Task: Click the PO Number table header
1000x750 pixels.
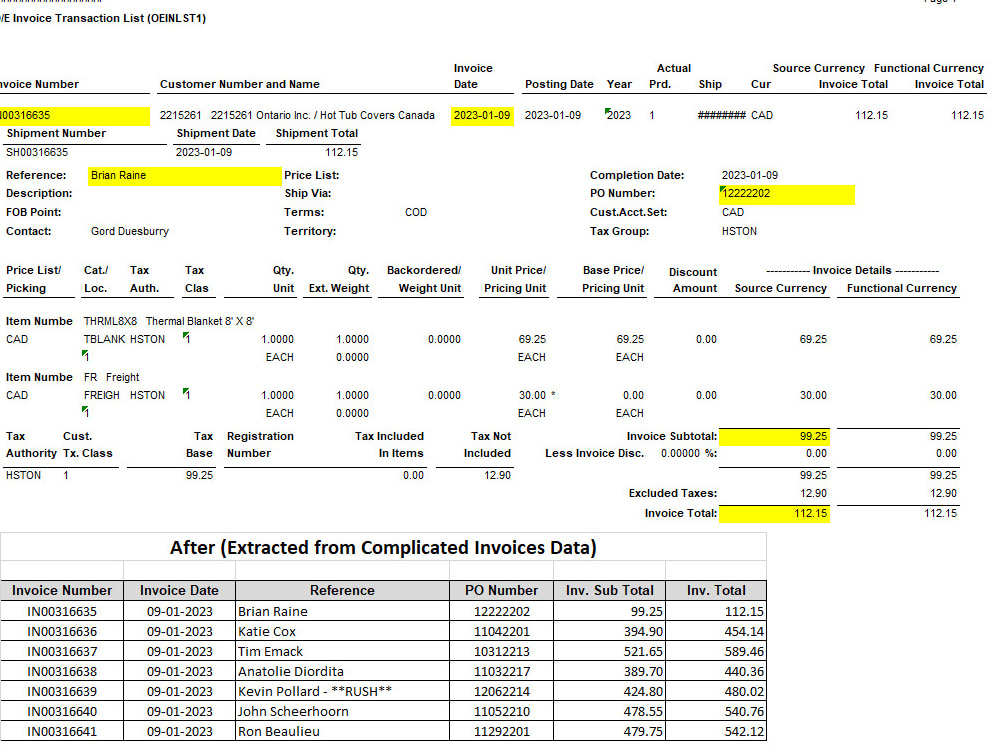Action: pos(501,591)
